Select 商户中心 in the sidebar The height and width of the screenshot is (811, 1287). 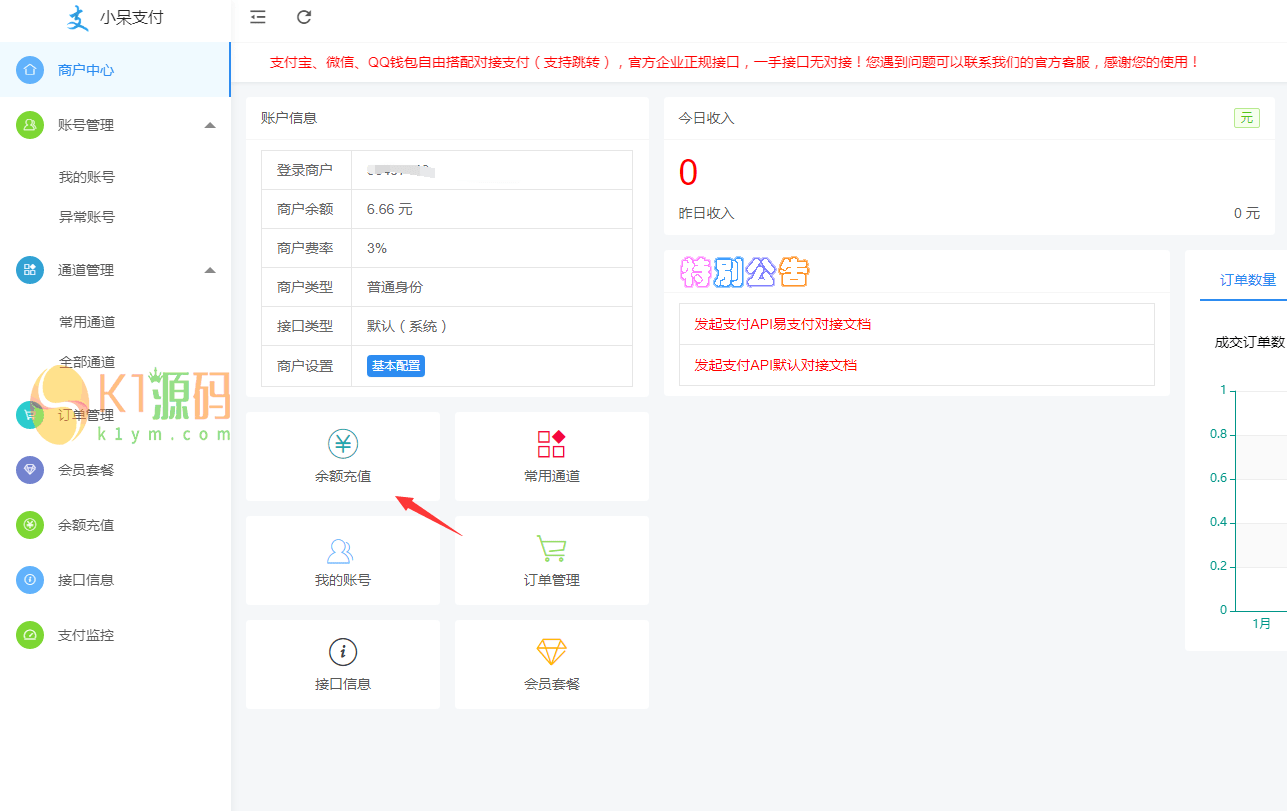[86, 70]
